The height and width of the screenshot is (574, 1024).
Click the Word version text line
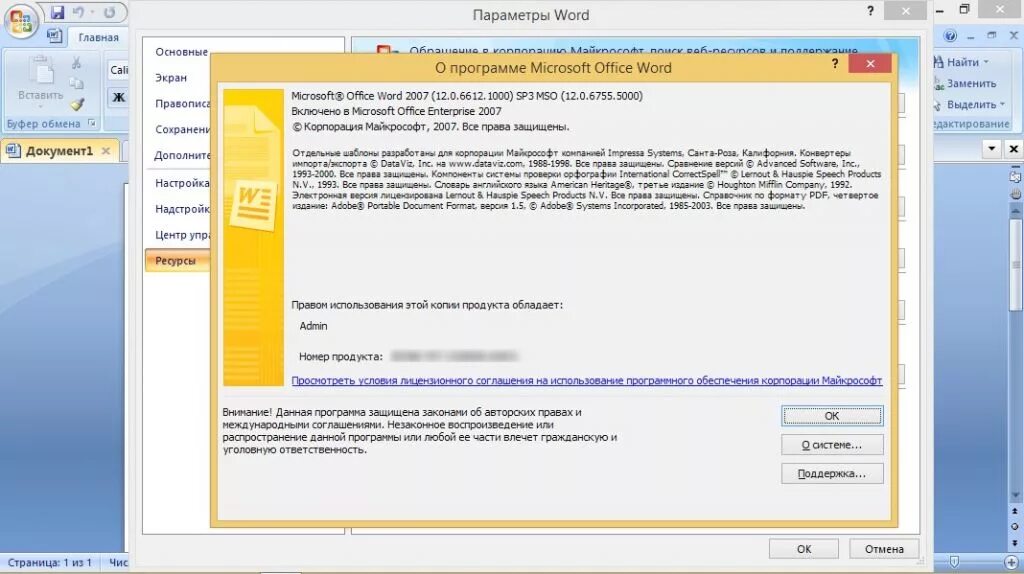pos(467,96)
